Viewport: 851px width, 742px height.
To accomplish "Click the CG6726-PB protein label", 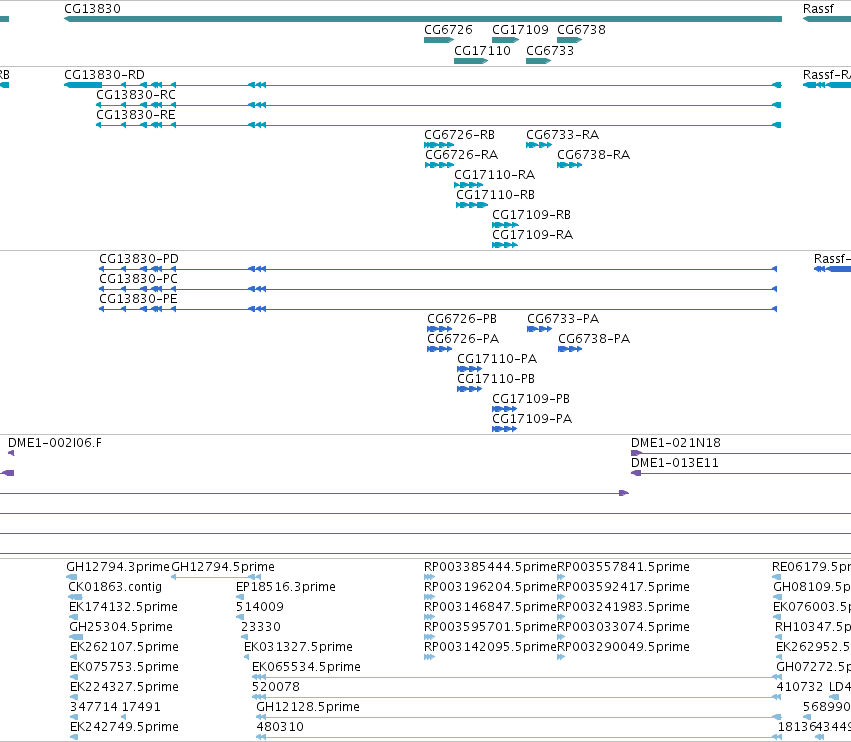I will point(462,319).
